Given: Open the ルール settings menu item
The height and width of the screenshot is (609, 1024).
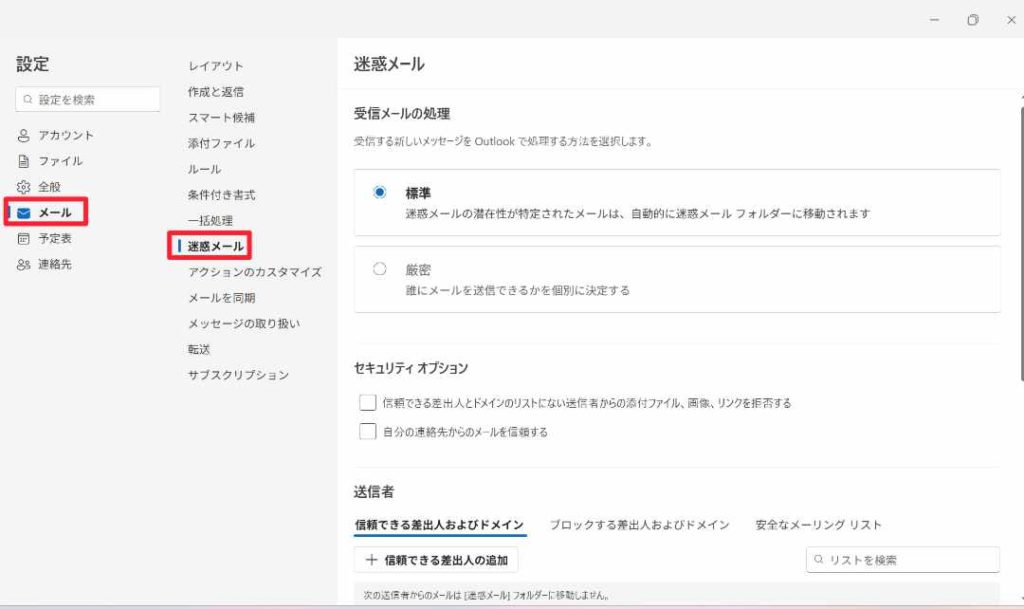Looking at the screenshot, I should 205,169.
